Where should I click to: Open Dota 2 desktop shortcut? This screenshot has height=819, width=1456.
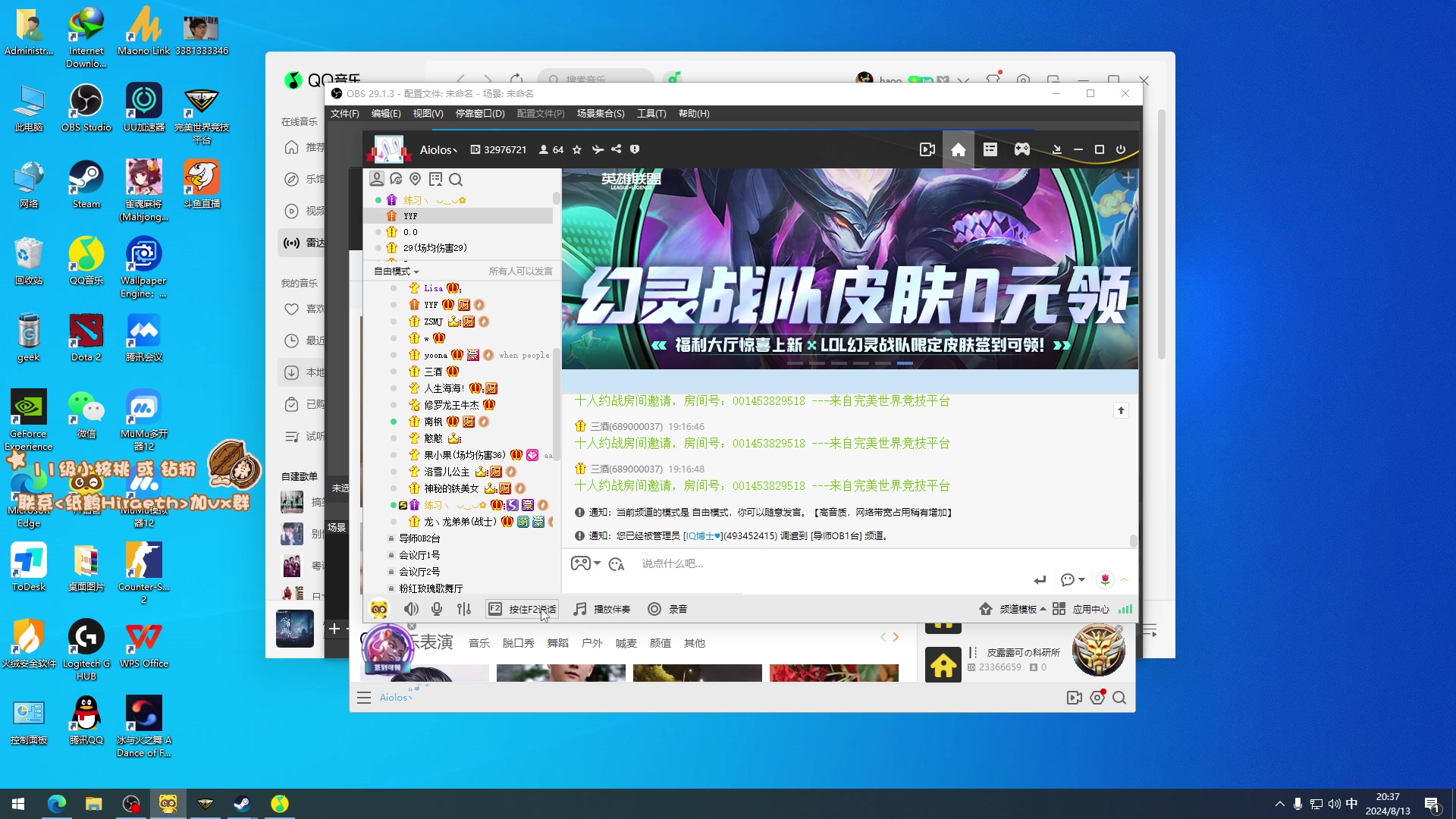click(86, 337)
